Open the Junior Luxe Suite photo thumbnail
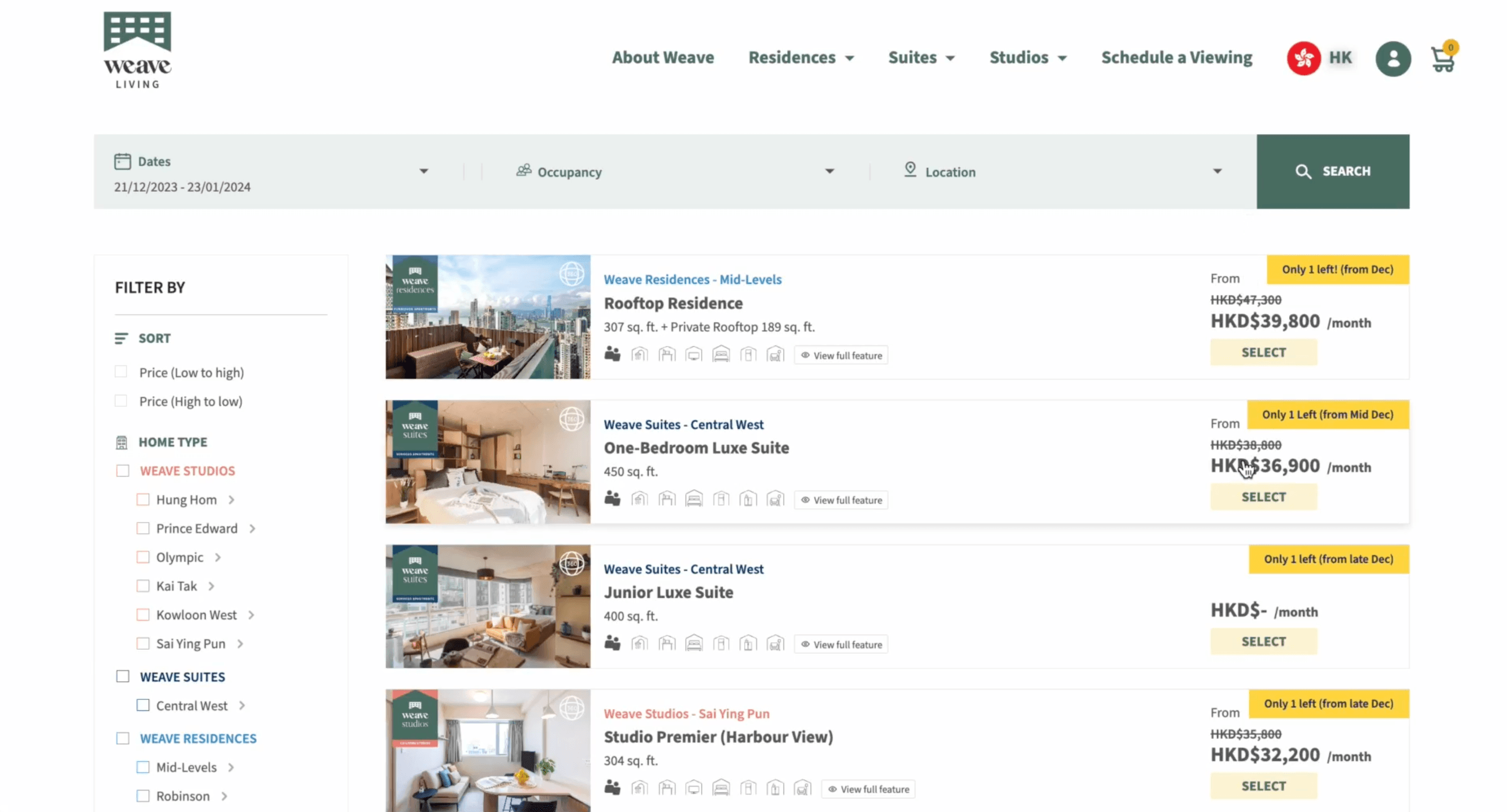Image resolution: width=1507 pixels, height=812 pixels. (x=488, y=606)
